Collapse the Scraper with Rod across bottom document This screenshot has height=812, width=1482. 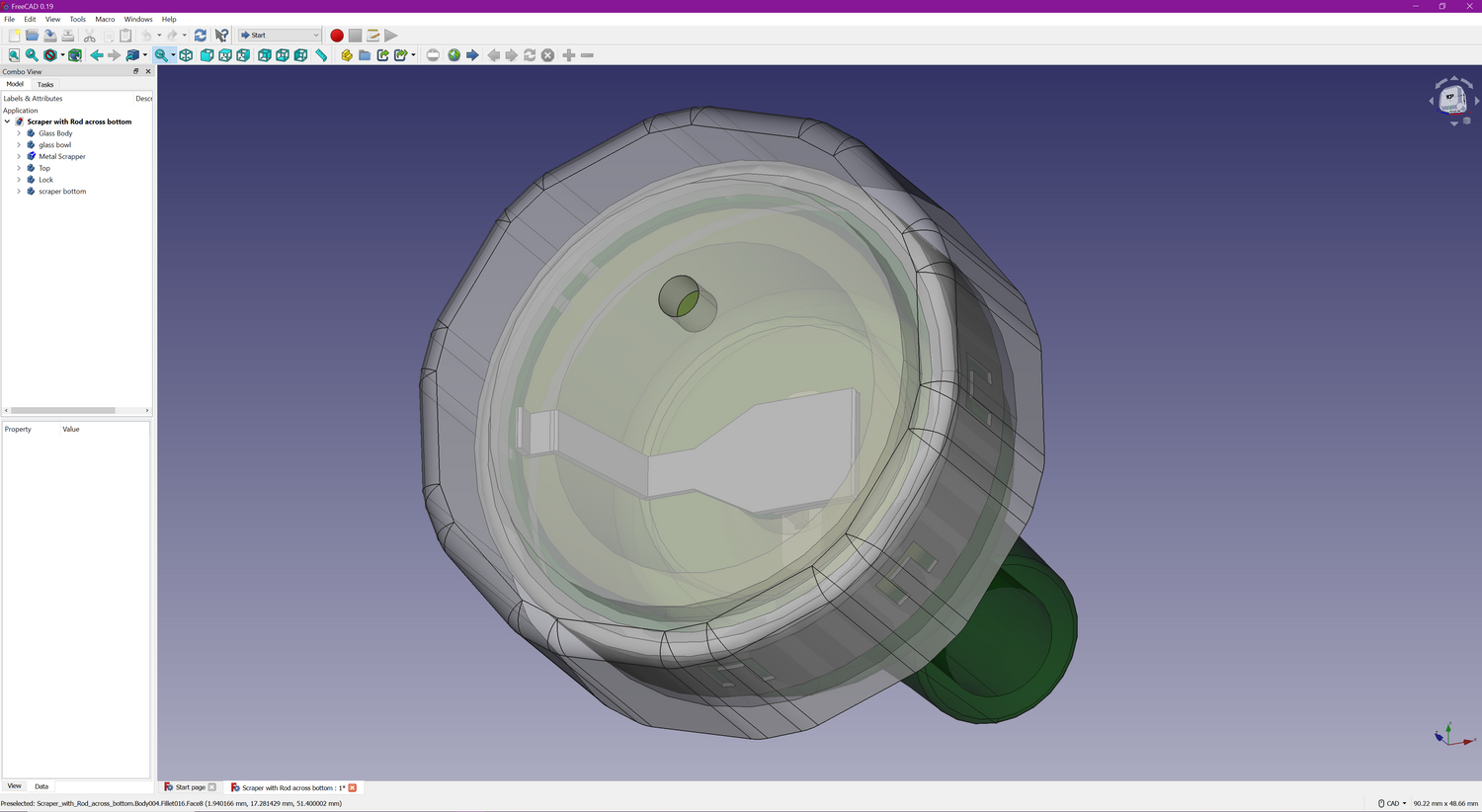pos(7,122)
